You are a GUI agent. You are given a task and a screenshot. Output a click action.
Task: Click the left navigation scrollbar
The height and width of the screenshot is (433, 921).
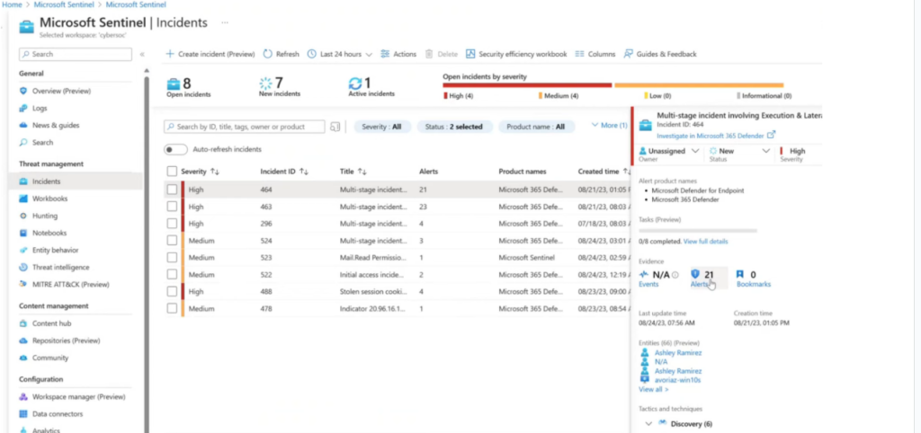tap(147, 253)
